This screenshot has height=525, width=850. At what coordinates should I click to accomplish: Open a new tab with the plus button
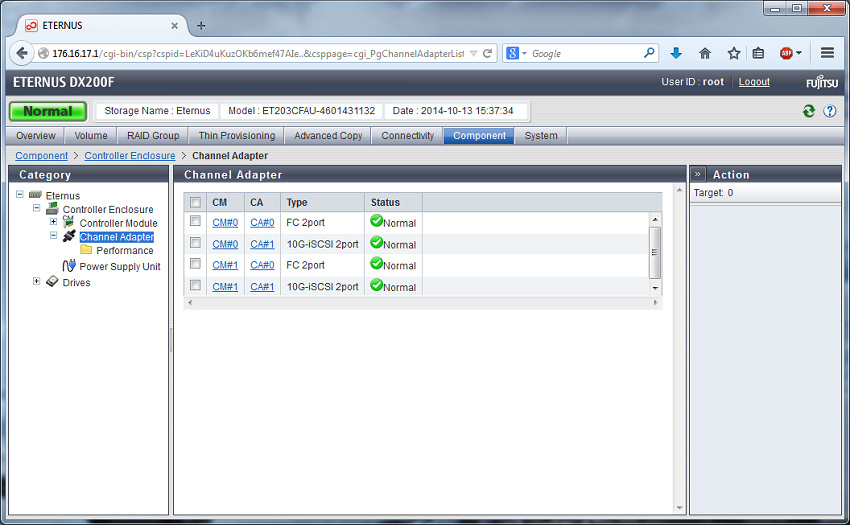coord(201,25)
